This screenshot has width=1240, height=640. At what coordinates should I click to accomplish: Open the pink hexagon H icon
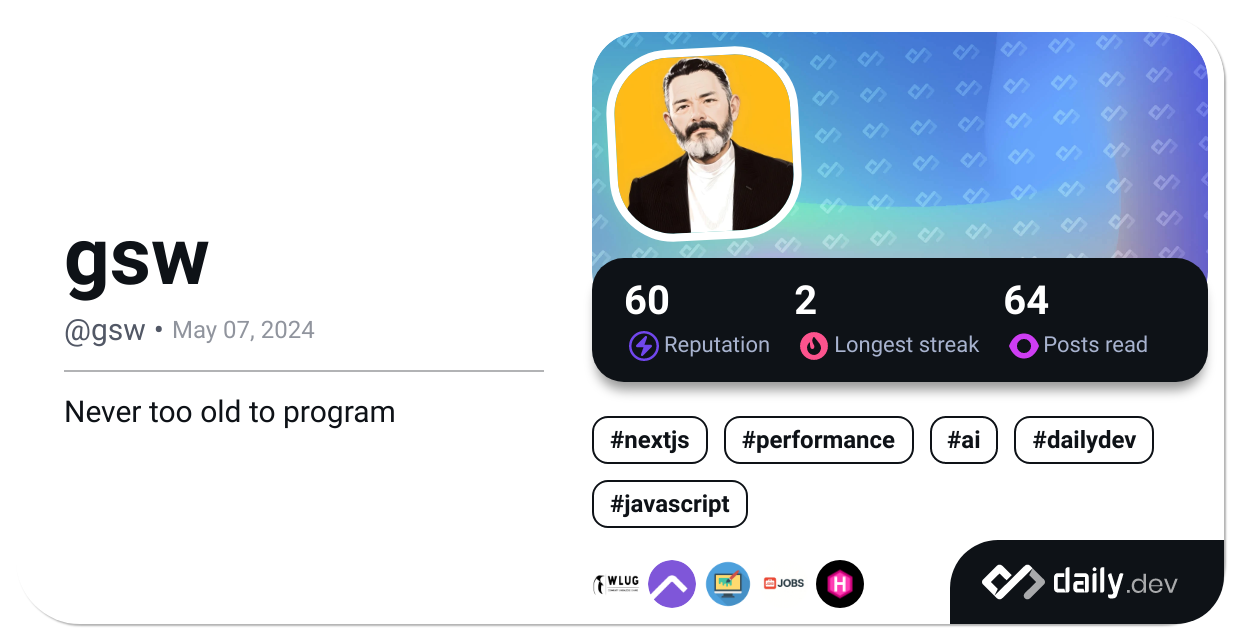pos(840,584)
